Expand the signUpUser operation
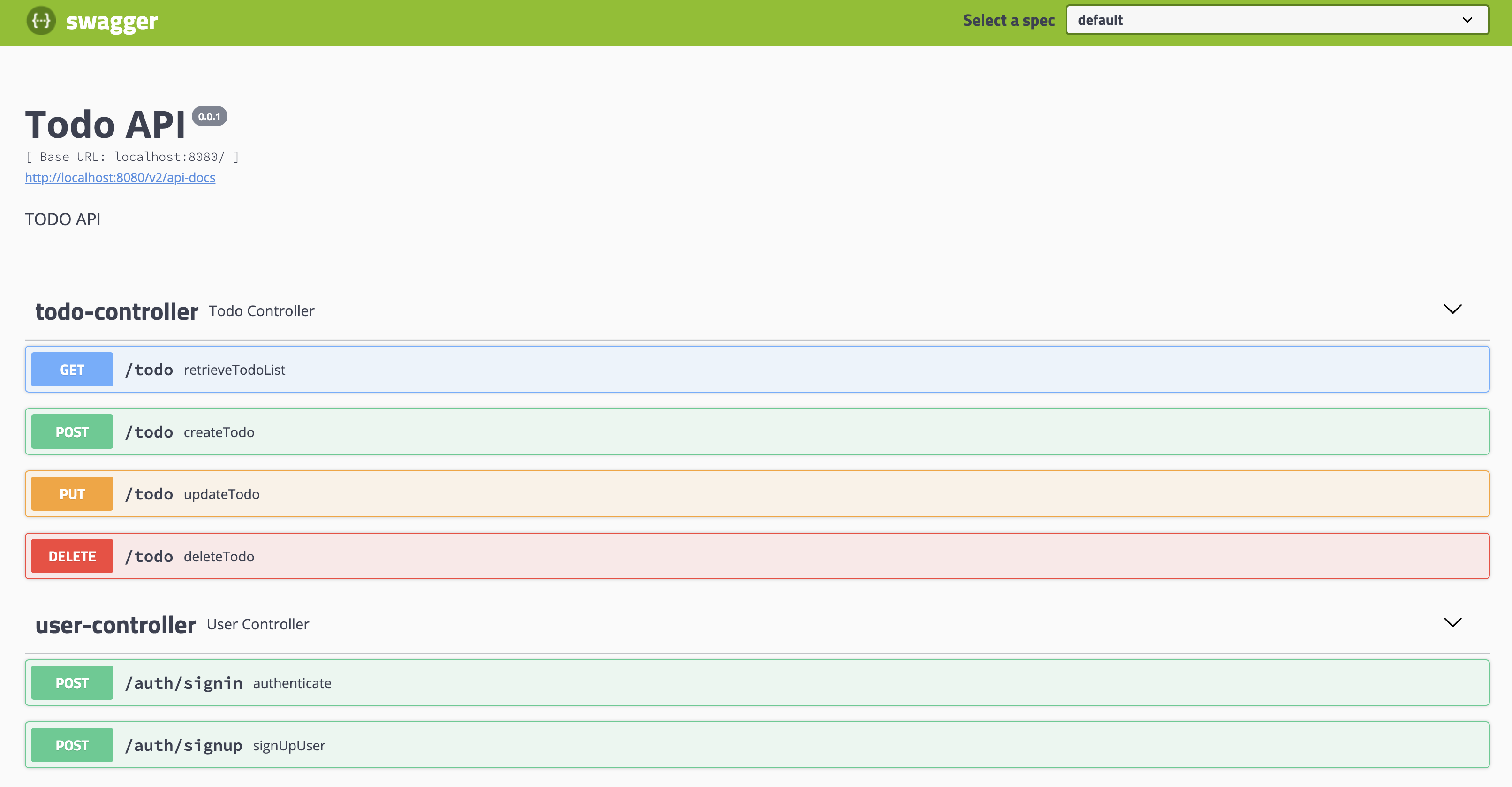The width and height of the screenshot is (1512, 787). (x=704, y=745)
